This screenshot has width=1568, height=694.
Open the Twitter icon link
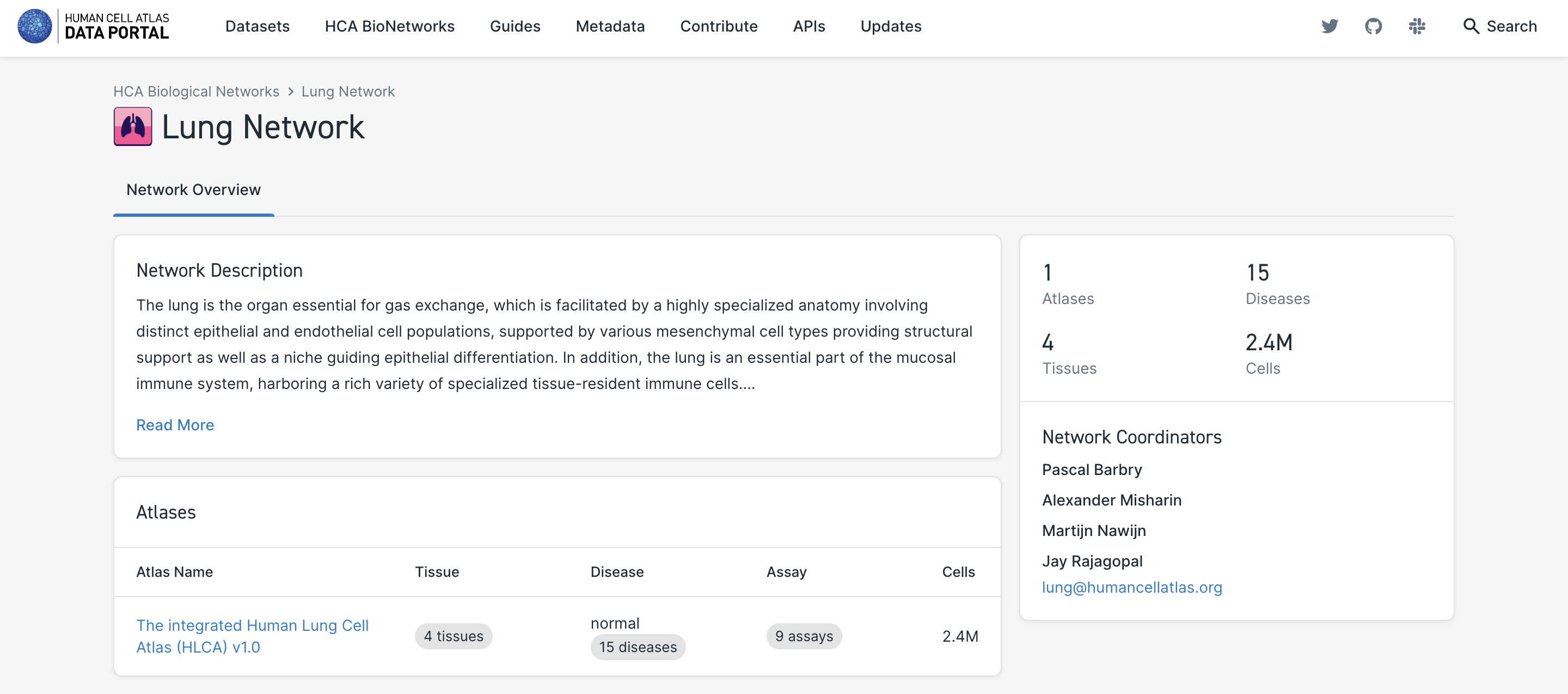click(x=1330, y=26)
